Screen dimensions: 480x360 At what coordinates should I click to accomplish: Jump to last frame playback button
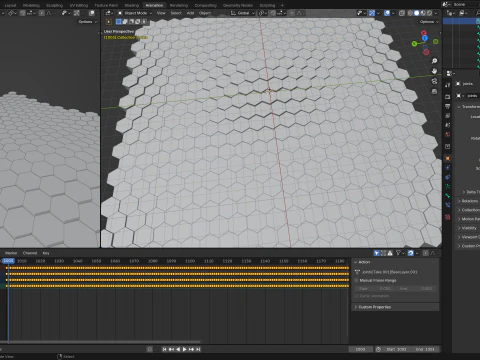(198, 349)
